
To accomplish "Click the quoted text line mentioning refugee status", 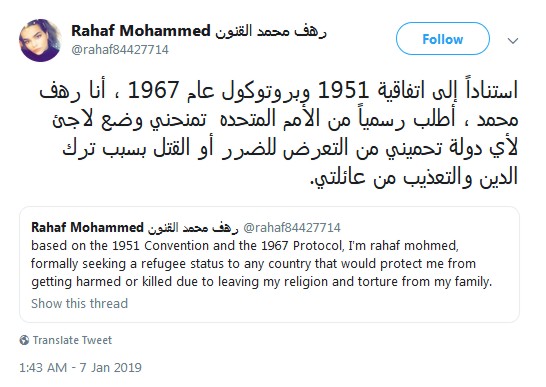I will coord(253,264).
